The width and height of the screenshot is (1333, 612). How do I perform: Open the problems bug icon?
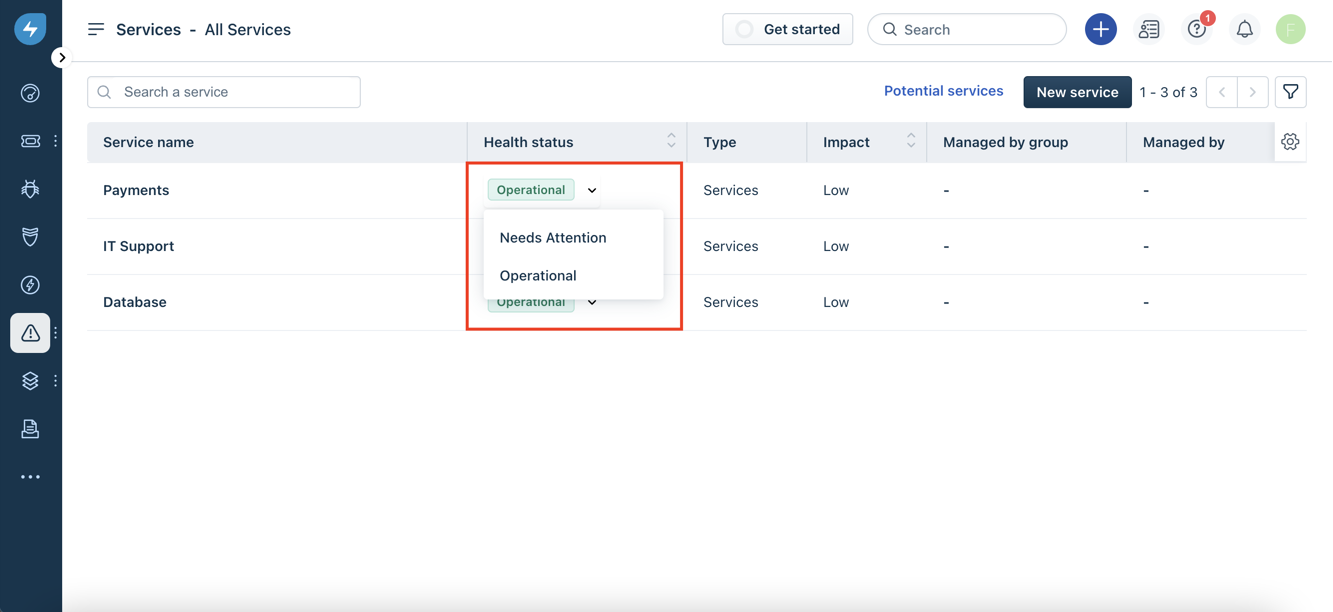click(30, 189)
